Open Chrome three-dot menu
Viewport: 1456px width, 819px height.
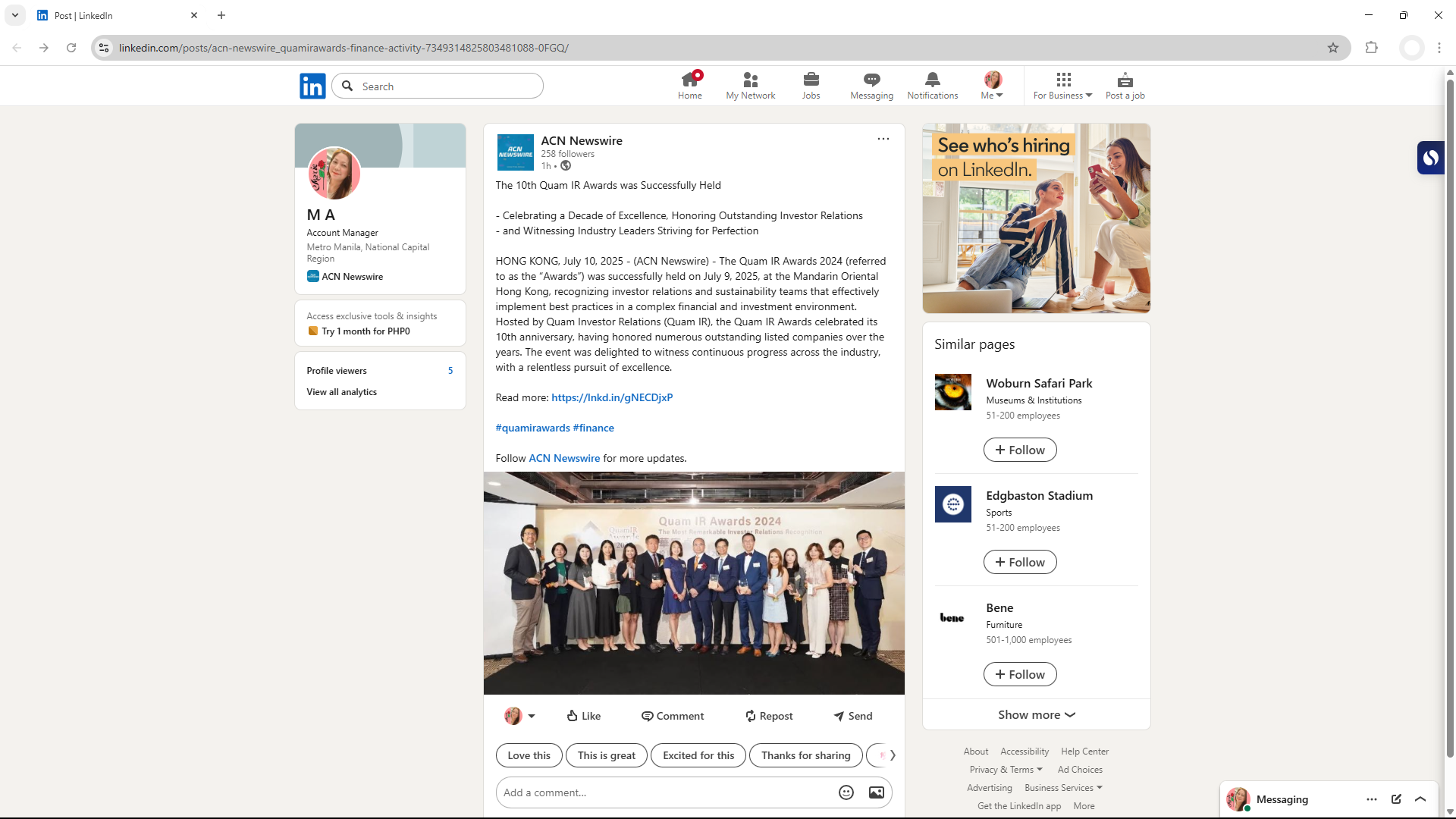[x=1439, y=48]
